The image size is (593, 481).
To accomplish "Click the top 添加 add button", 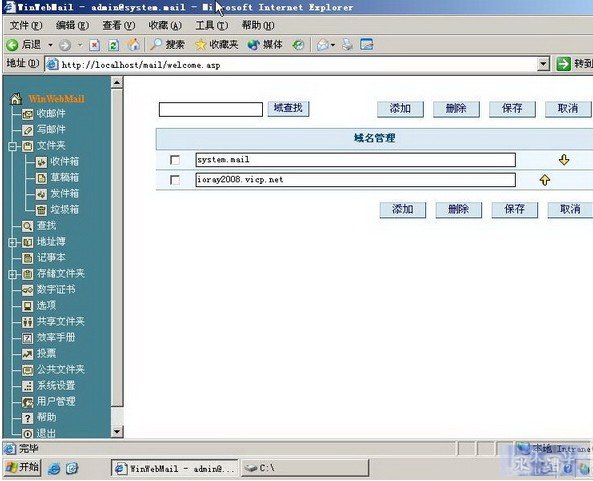I will [400, 109].
